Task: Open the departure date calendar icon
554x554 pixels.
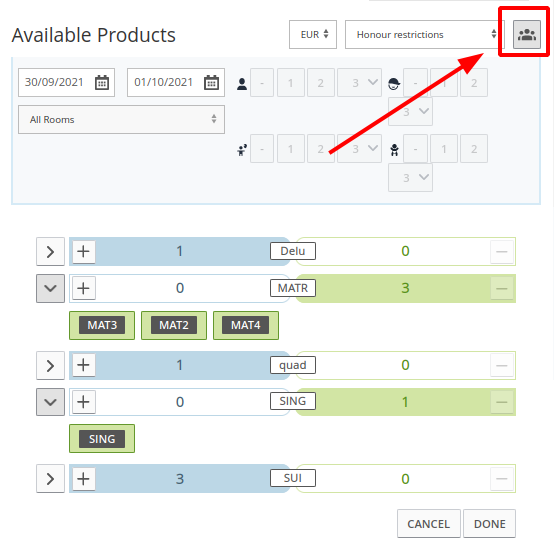Action: coord(211,82)
